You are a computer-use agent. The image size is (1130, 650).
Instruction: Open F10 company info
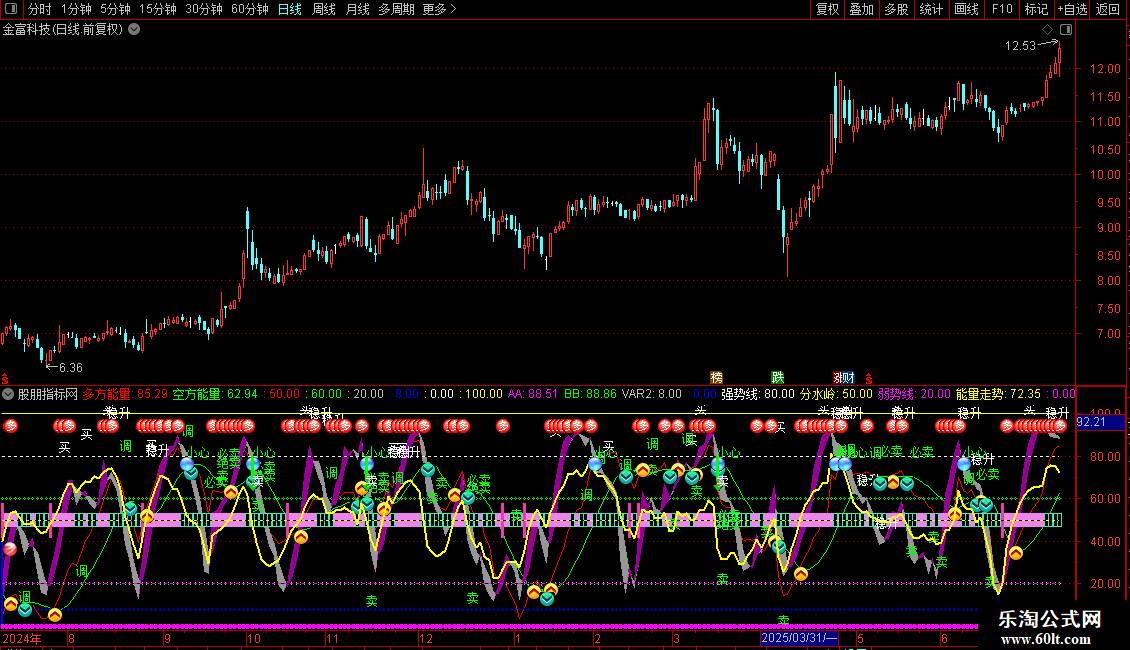pos(1002,9)
